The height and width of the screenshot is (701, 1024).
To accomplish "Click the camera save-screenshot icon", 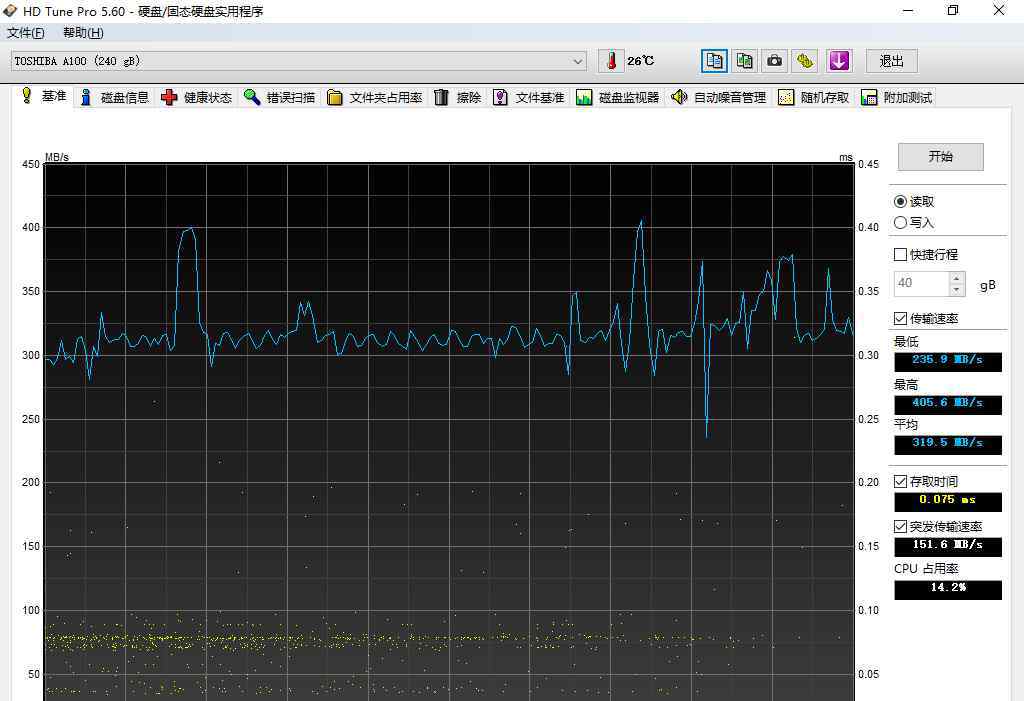I will click(775, 61).
